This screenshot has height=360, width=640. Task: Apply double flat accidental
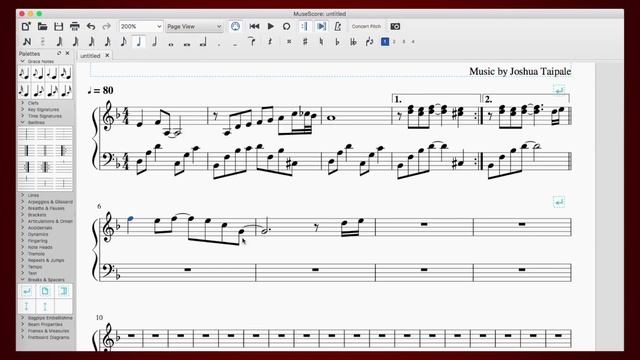point(353,42)
